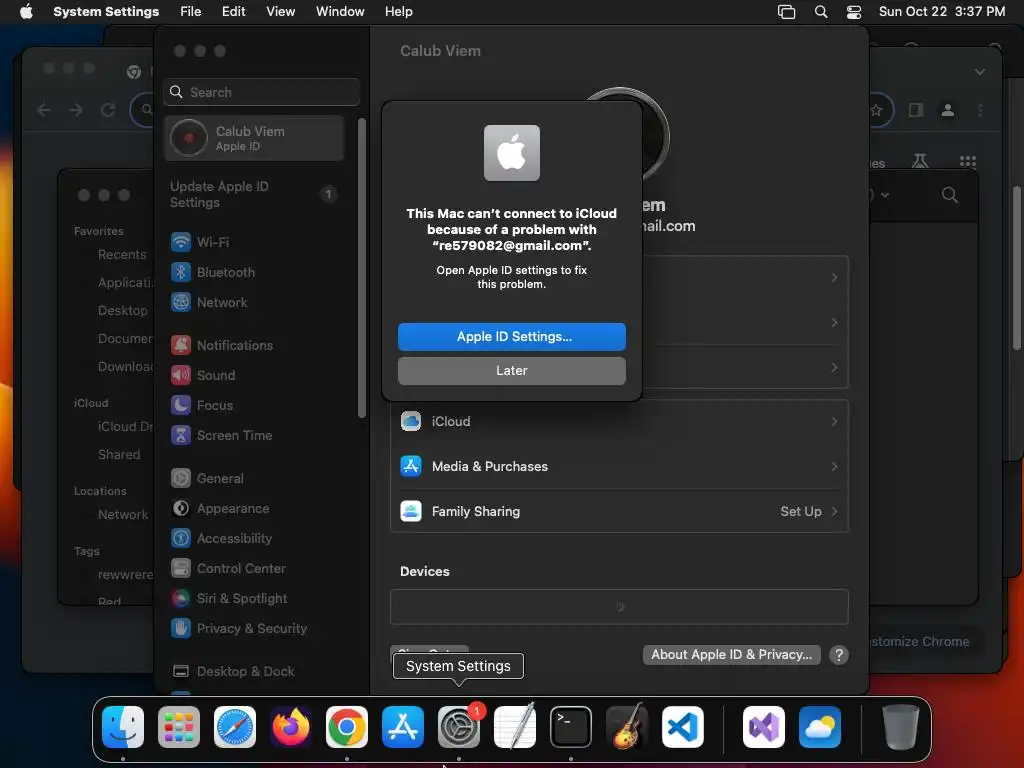Open the Screen Time hourglass icon
The image size is (1024, 768).
[181, 435]
